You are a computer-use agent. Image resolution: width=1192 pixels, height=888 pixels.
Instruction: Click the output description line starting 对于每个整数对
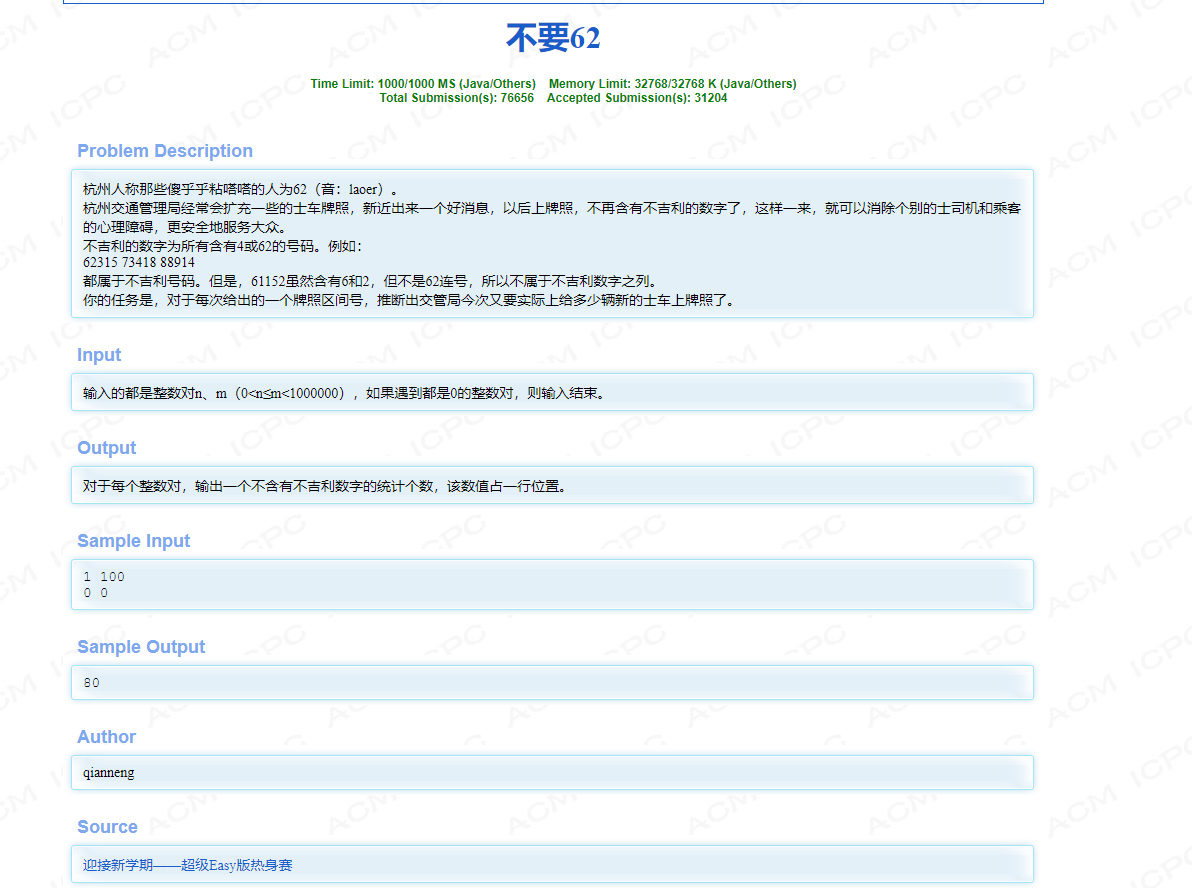pos(325,486)
